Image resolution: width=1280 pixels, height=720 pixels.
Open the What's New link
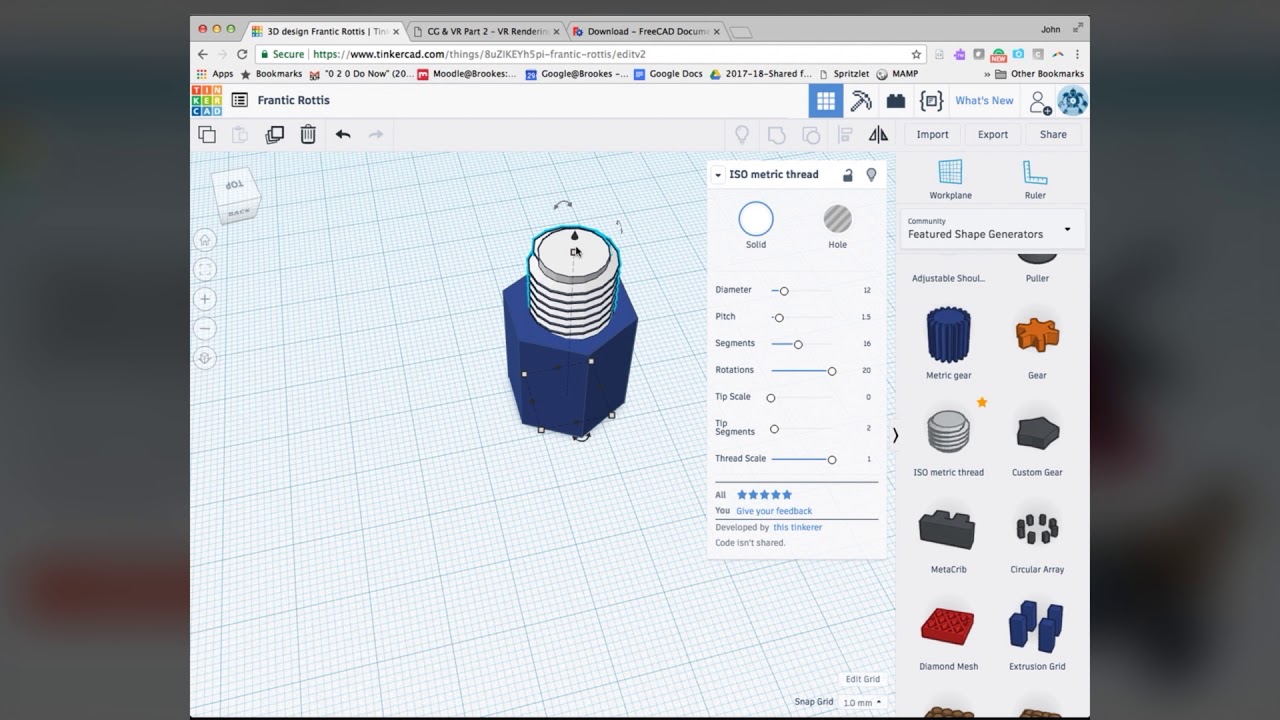point(984,101)
